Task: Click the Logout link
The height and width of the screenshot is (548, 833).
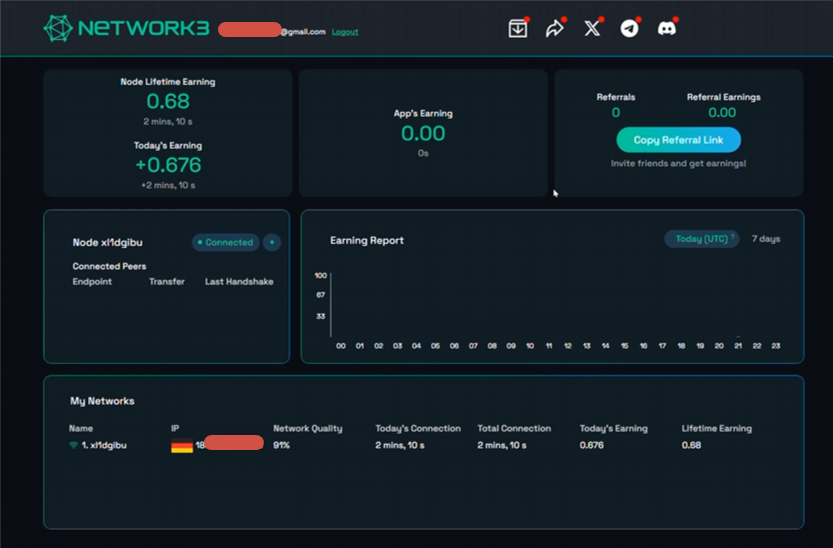Action: tap(345, 32)
